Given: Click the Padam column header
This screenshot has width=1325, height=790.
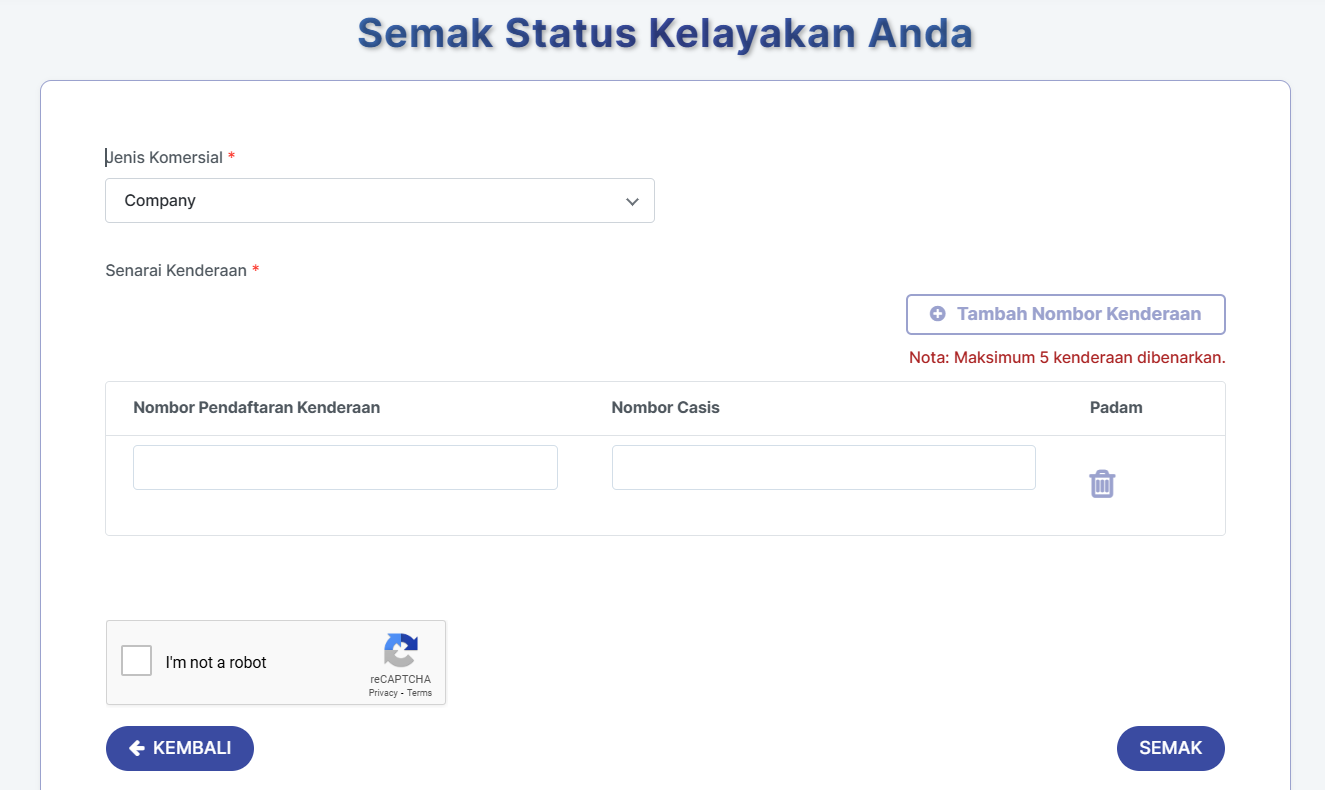Looking at the screenshot, I should pos(1116,408).
